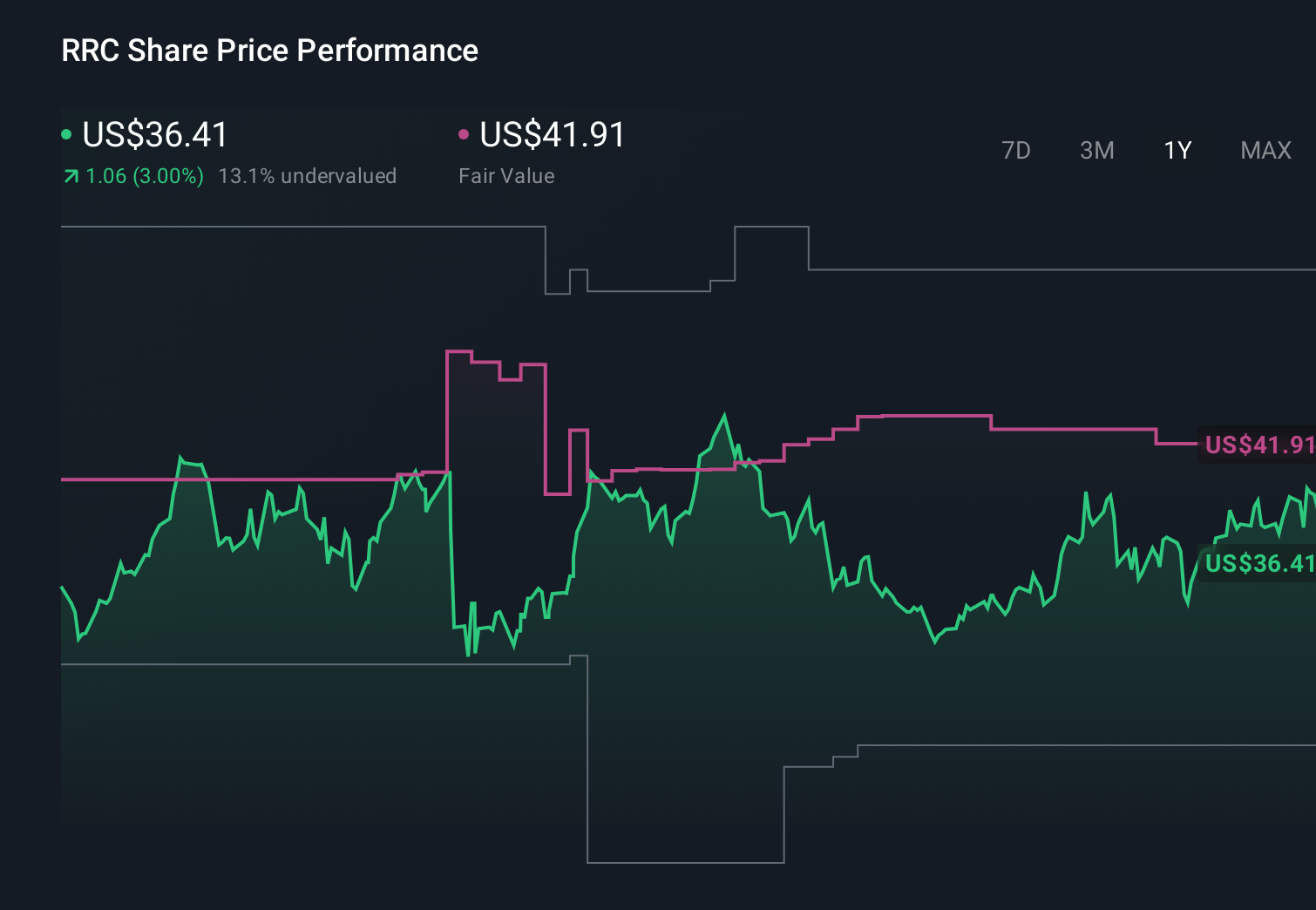Select the 1Y time range
The image size is (1316, 910).
tap(1177, 150)
